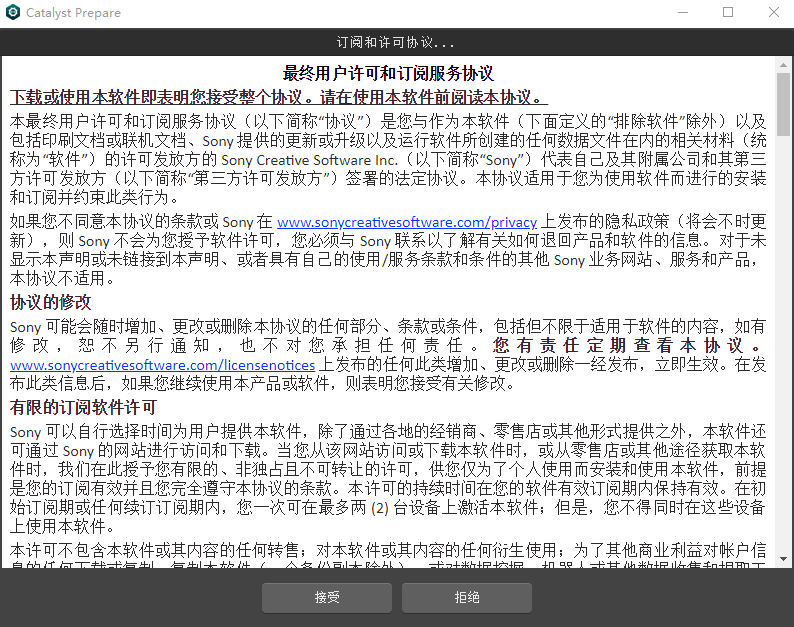This screenshot has height=627, width=794.
Task: Decline the agreement with the 拒绝 button
Action: 467,598
